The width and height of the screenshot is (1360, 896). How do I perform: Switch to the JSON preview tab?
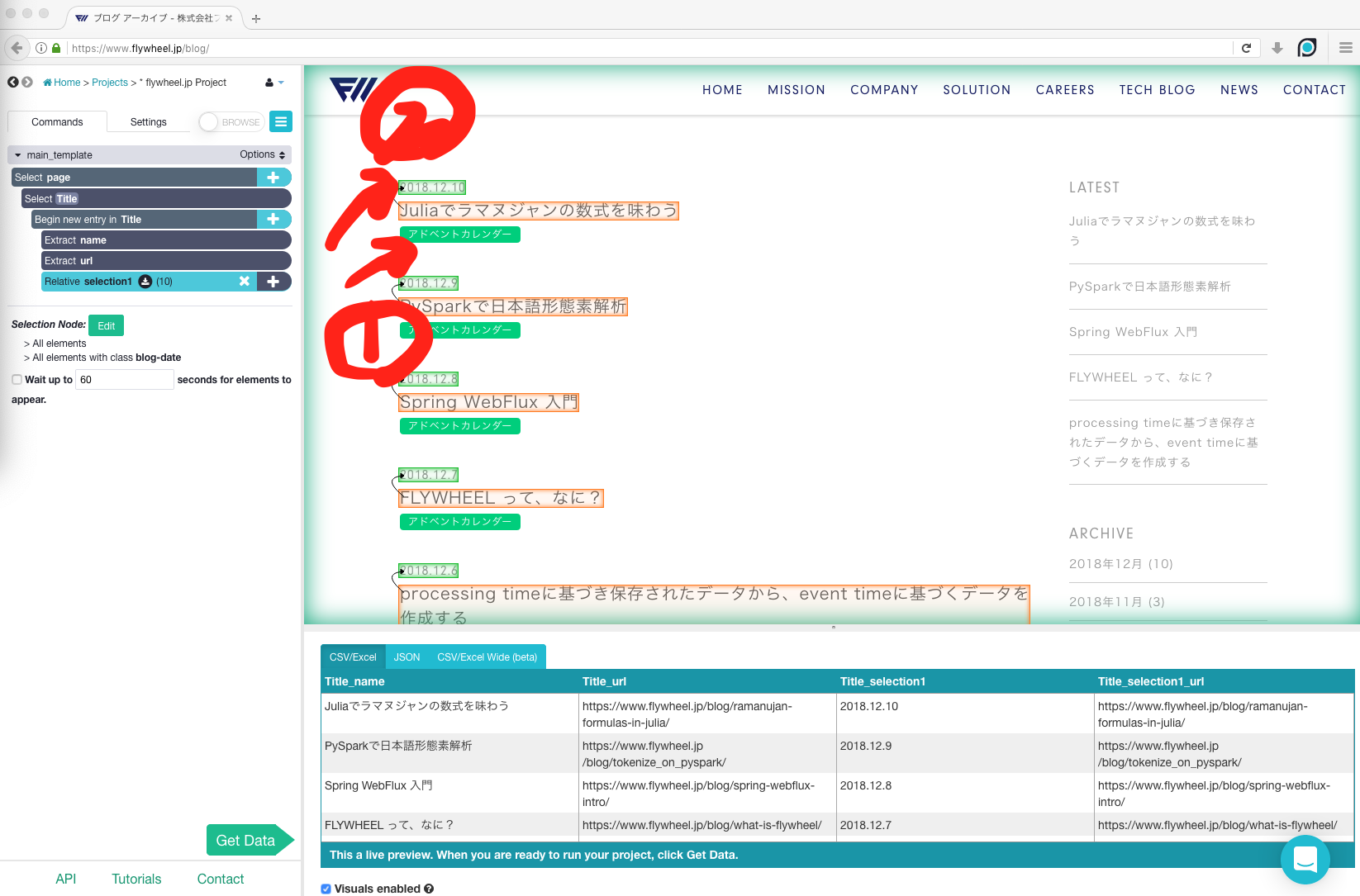tap(407, 657)
